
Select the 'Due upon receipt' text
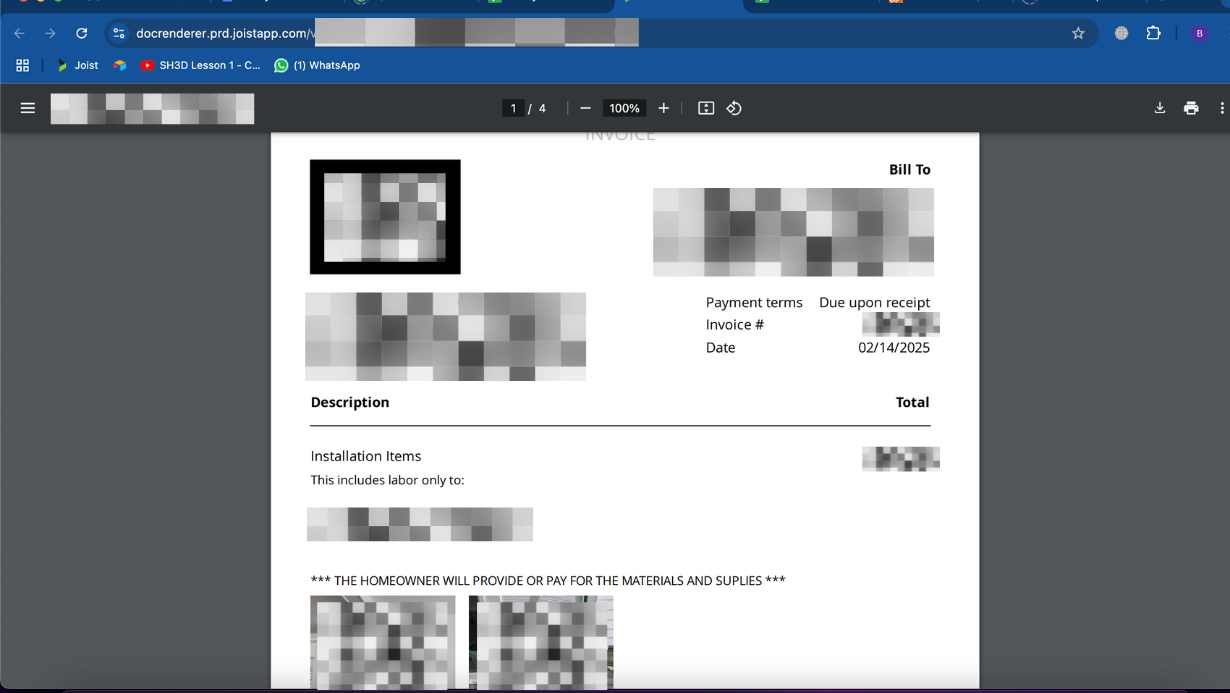[874, 302]
